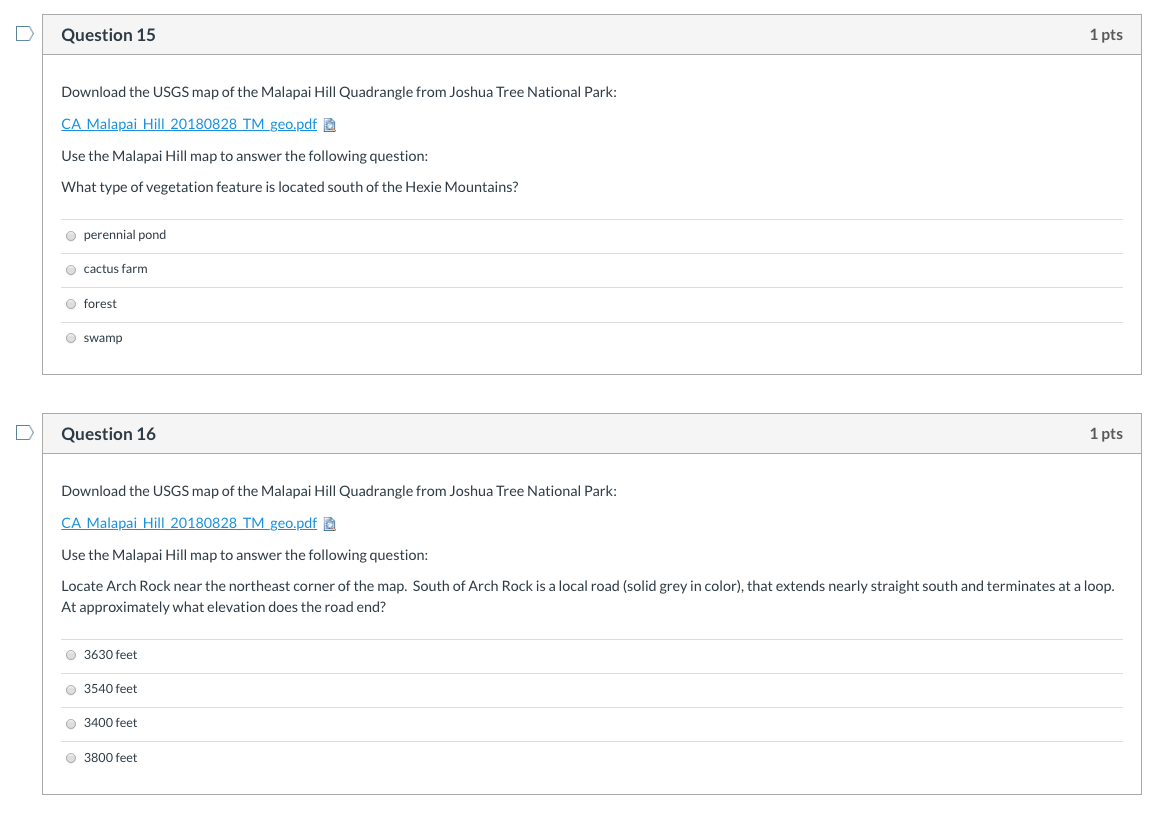Preview the PDF via icon in Question 15

point(329,125)
